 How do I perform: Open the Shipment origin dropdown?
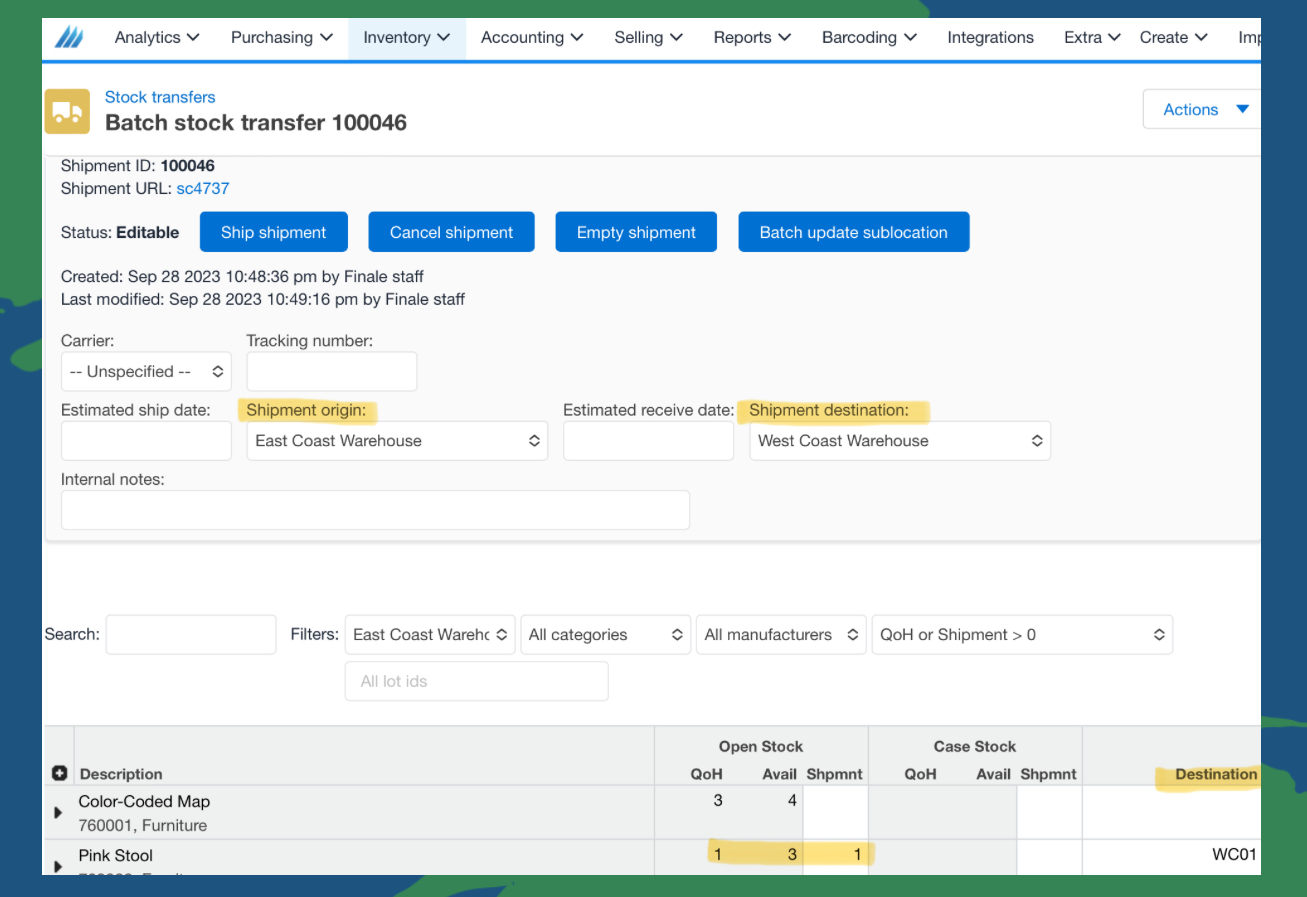click(397, 441)
